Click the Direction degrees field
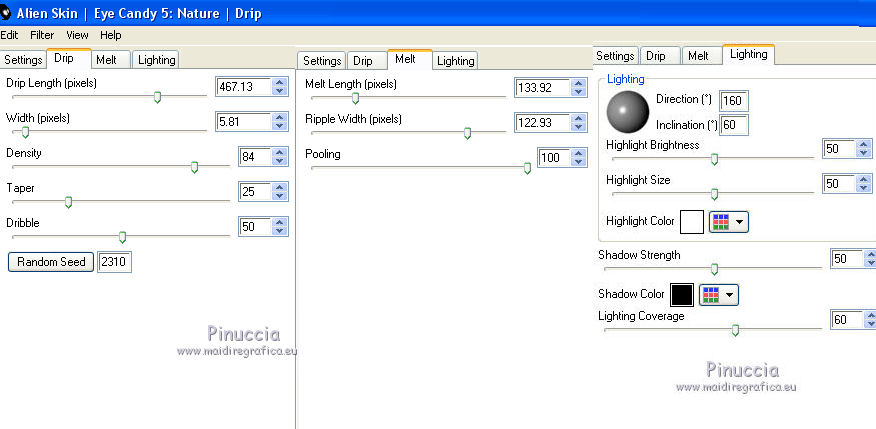 (734, 101)
